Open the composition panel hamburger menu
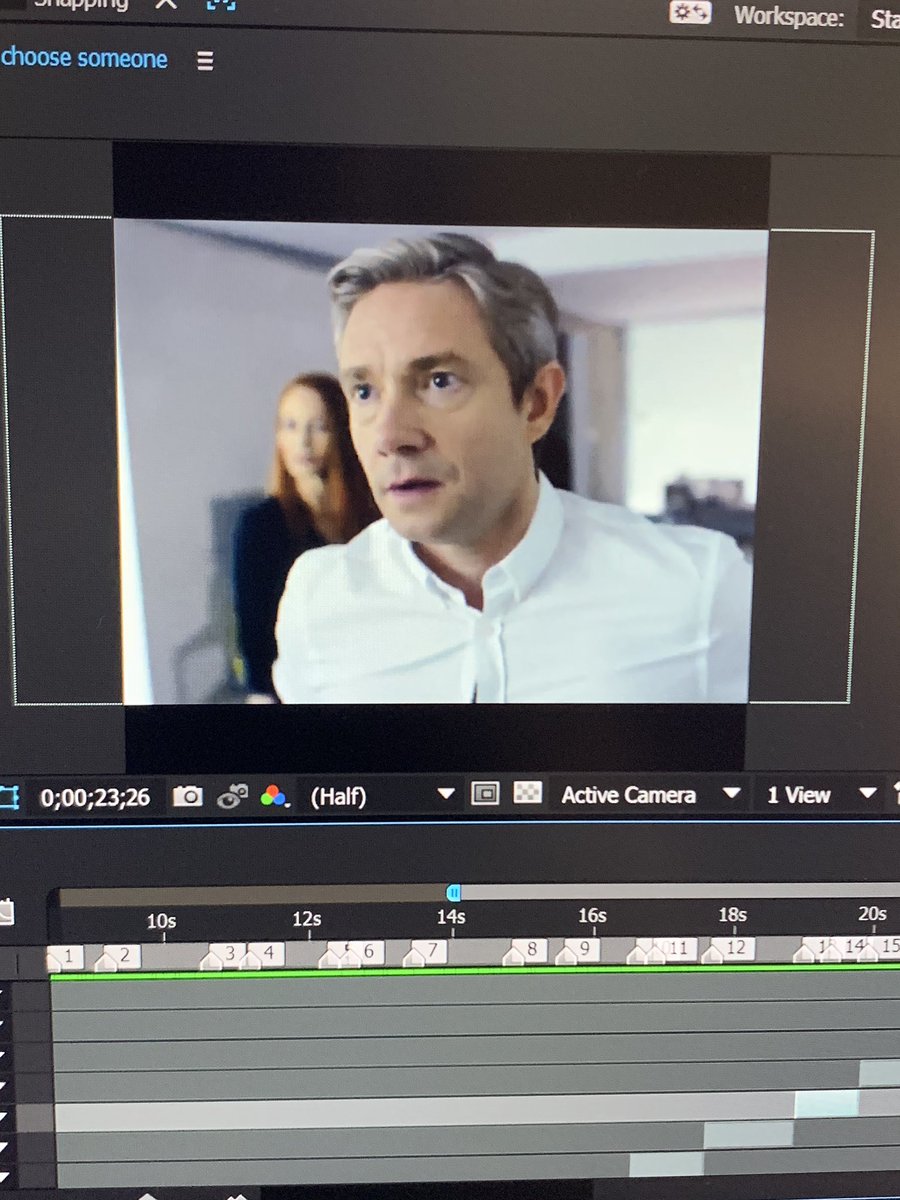The height and width of the screenshot is (1200, 900). [x=205, y=61]
